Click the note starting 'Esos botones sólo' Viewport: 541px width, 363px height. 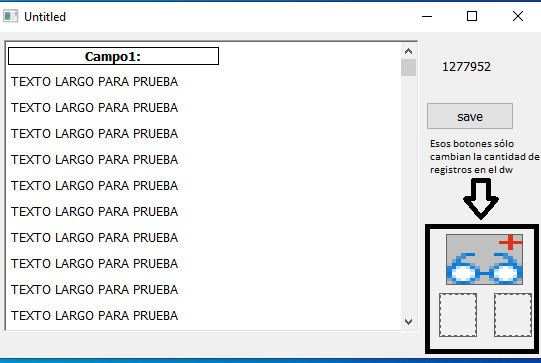(484, 157)
